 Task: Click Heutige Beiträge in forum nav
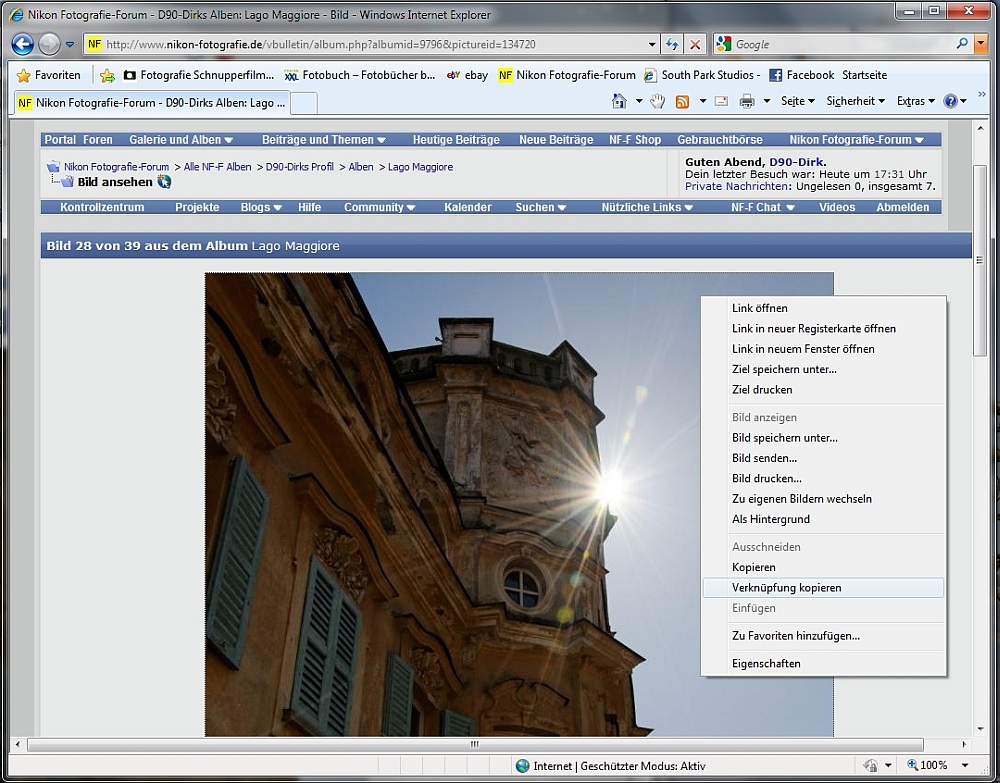point(456,140)
